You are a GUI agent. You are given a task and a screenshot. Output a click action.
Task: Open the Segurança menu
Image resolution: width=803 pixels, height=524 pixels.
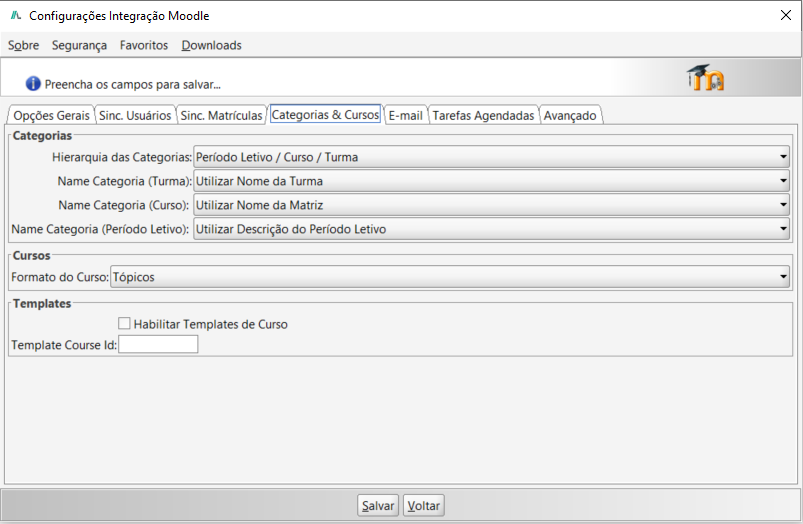point(79,45)
